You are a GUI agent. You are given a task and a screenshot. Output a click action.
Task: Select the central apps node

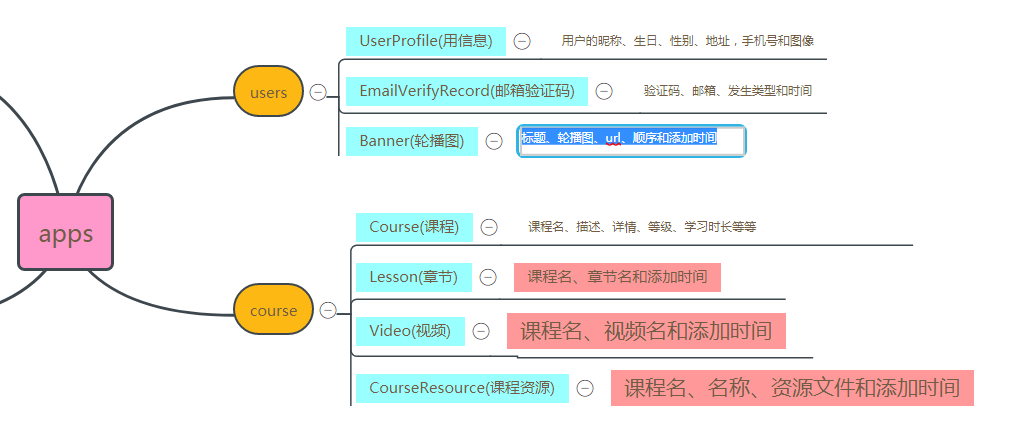point(66,232)
